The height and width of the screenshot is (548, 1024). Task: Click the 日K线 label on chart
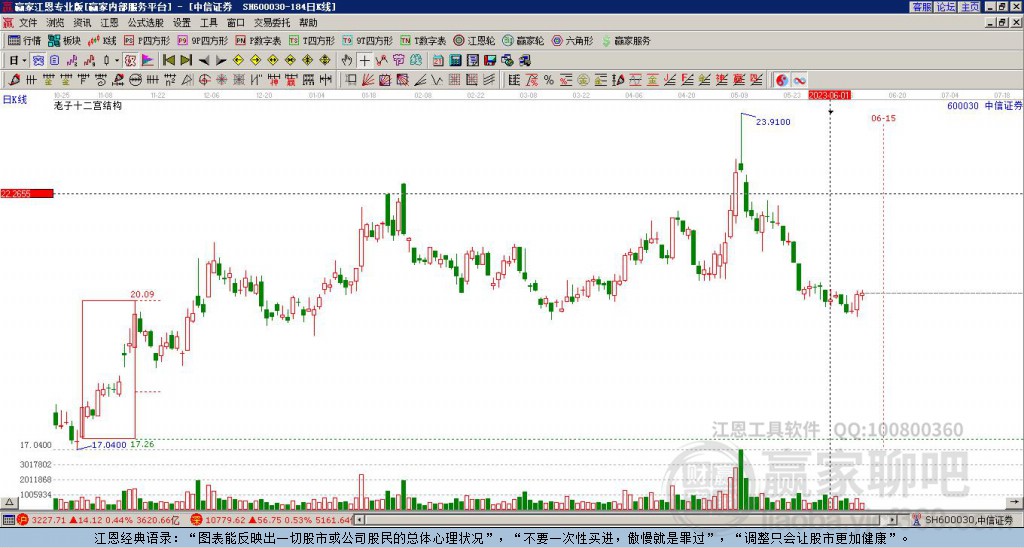[14, 100]
